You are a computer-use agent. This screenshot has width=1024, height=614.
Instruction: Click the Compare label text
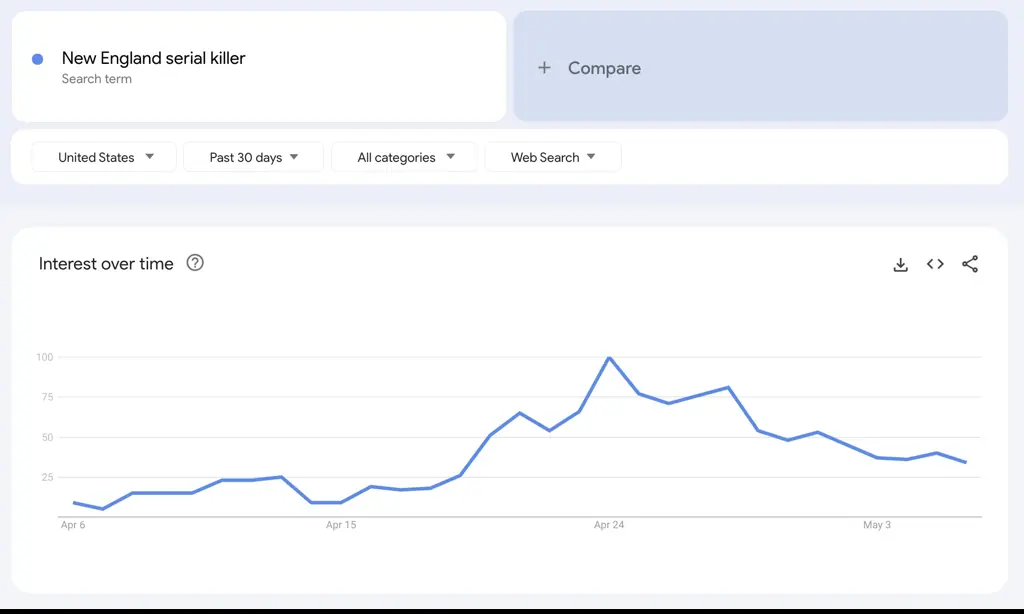tap(604, 68)
